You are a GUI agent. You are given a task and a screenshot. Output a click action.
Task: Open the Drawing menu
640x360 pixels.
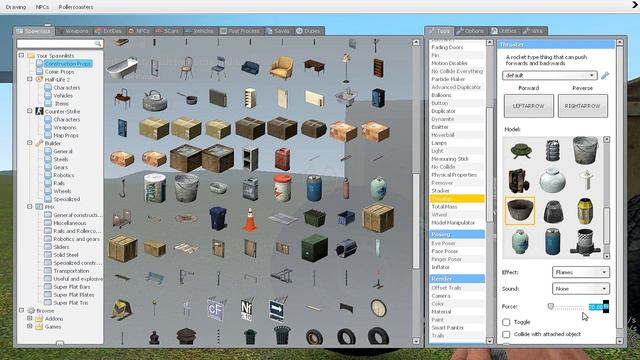(x=16, y=7)
